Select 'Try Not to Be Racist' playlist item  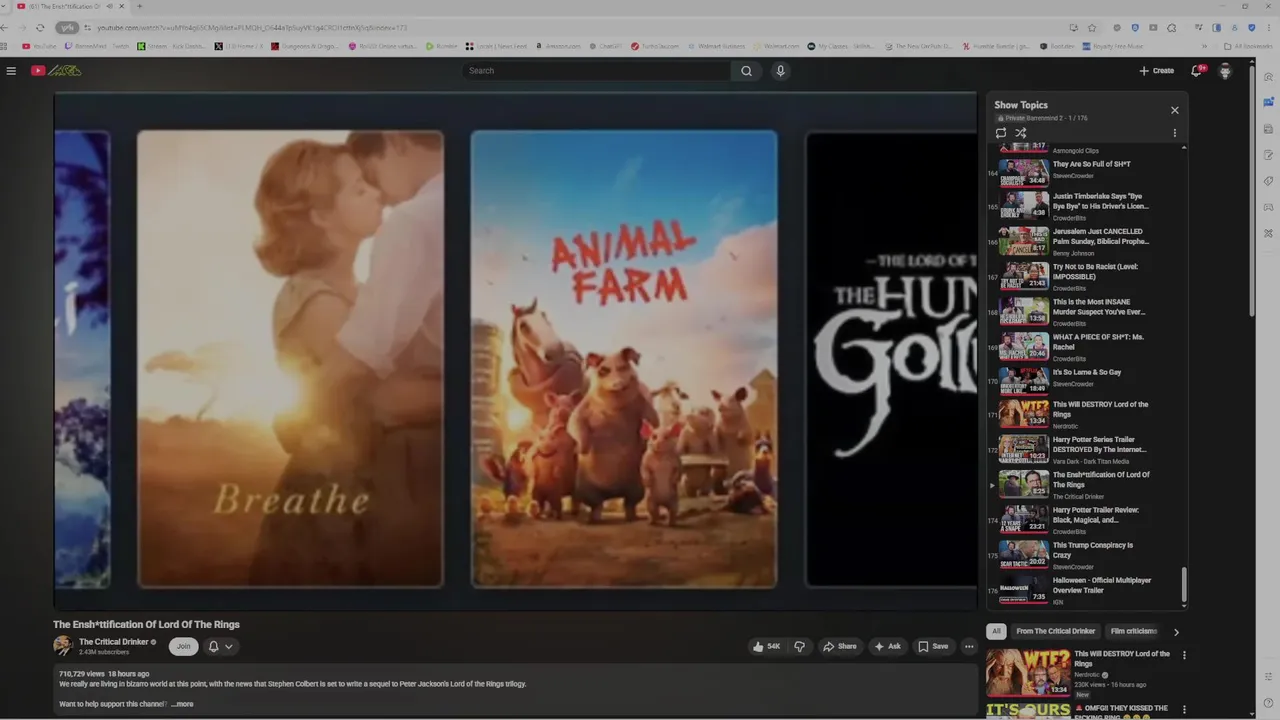pos(1085,276)
